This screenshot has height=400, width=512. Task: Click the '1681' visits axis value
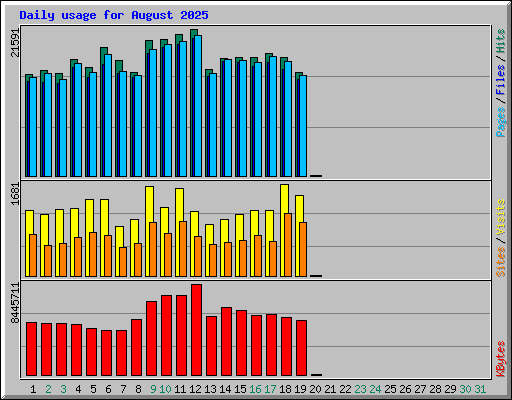pyautogui.click(x=15, y=194)
